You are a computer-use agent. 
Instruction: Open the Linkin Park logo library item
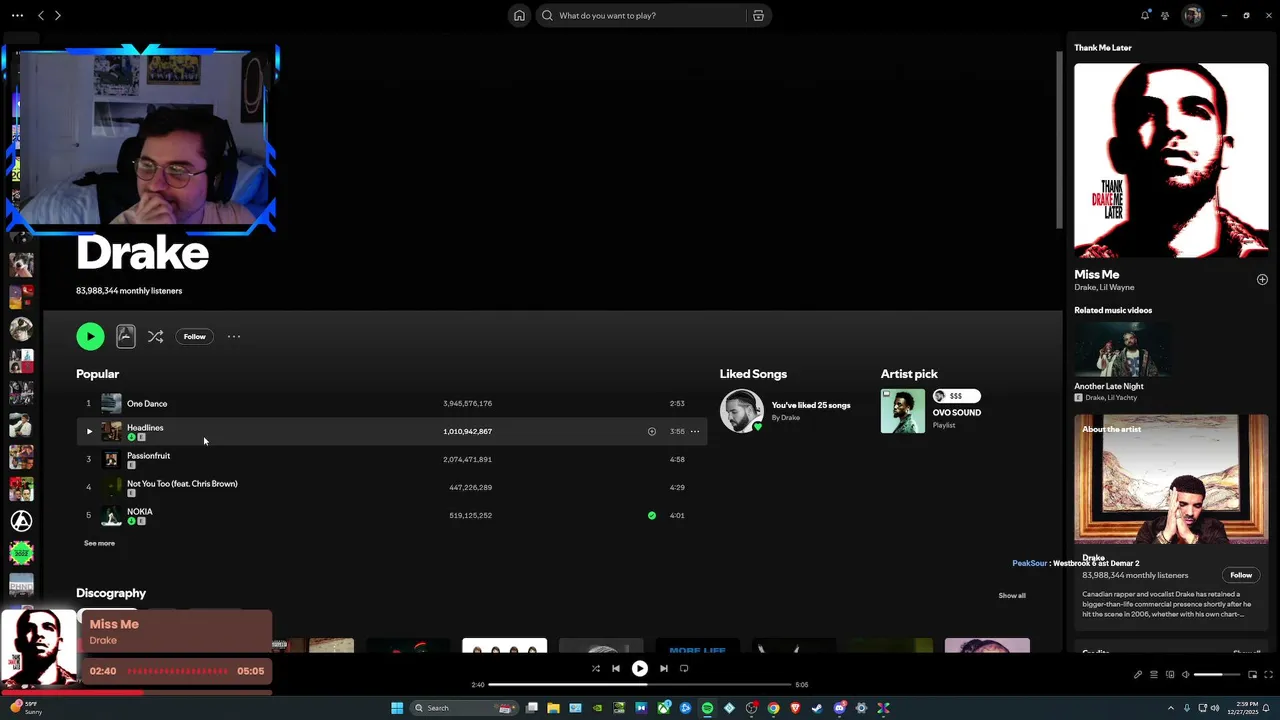pyautogui.click(x=21, y=521)
